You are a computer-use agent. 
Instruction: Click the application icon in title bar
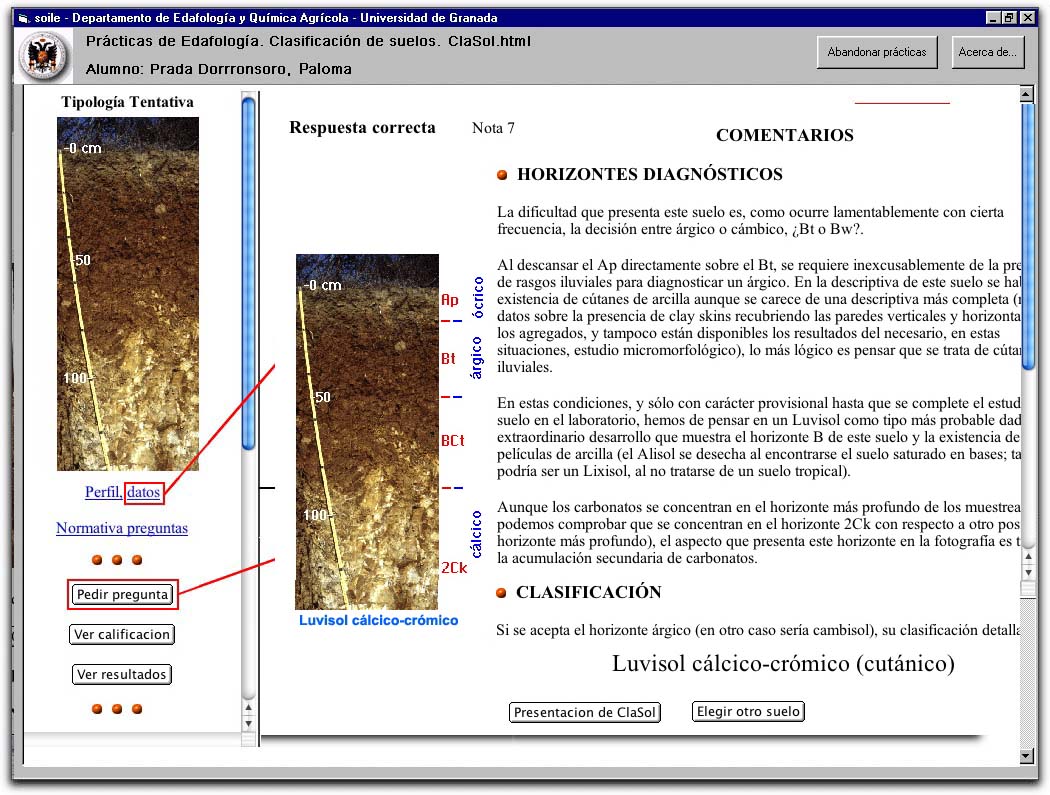click(23, 18)
